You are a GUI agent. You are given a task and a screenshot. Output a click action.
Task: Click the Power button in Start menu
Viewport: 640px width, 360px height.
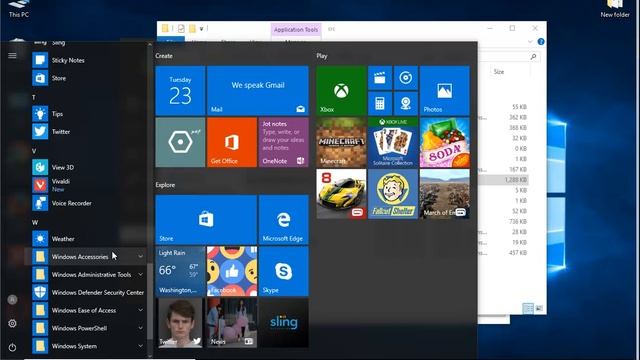[x=12, y=347]
